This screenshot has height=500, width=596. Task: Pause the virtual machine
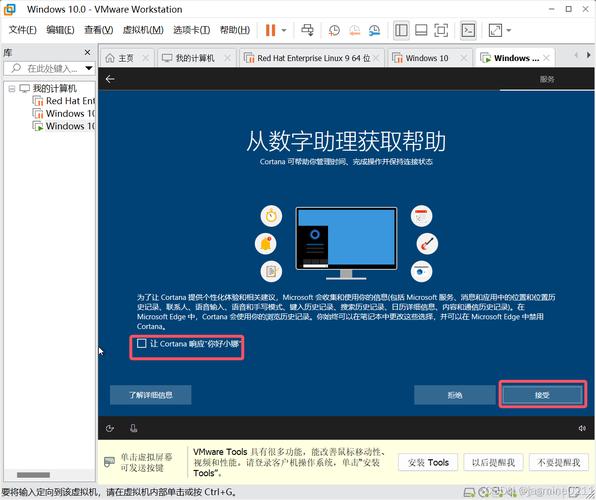(270, 30)
